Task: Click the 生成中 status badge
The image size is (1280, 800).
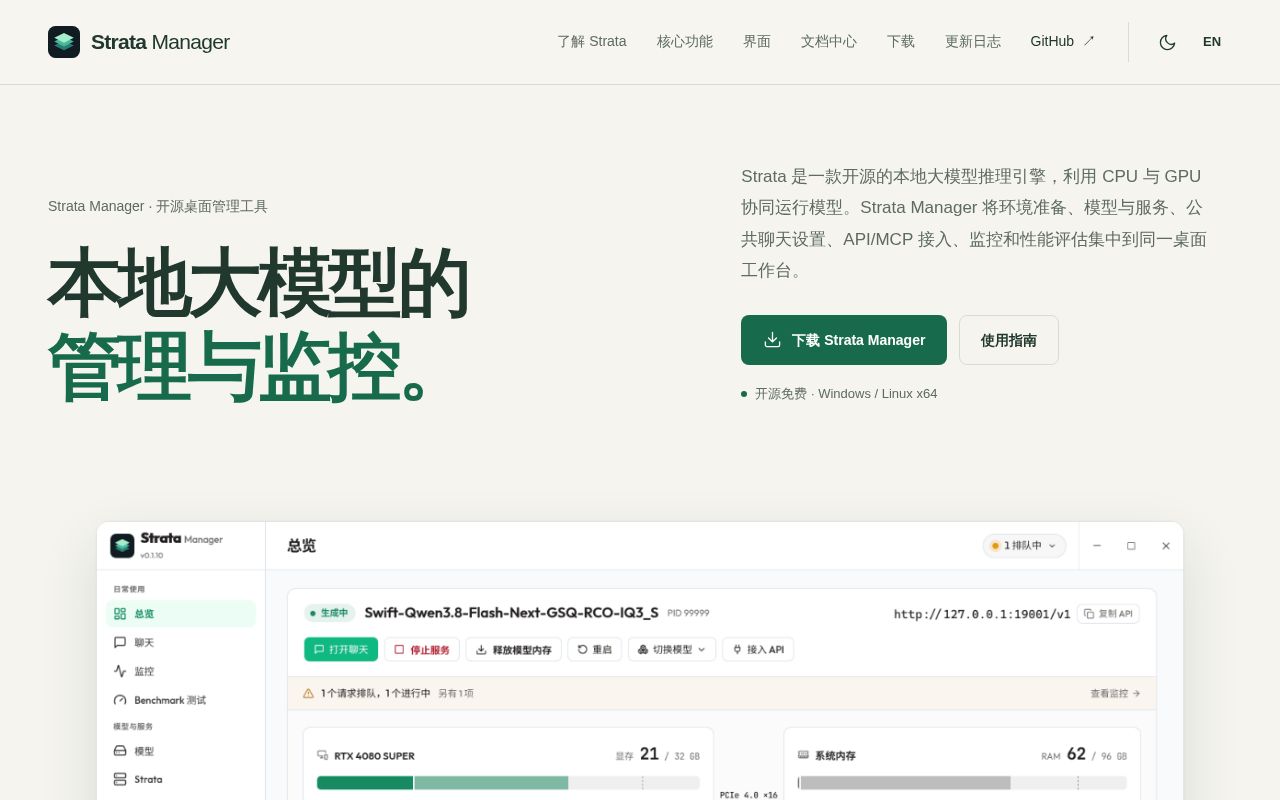Action: pos(329,613)
